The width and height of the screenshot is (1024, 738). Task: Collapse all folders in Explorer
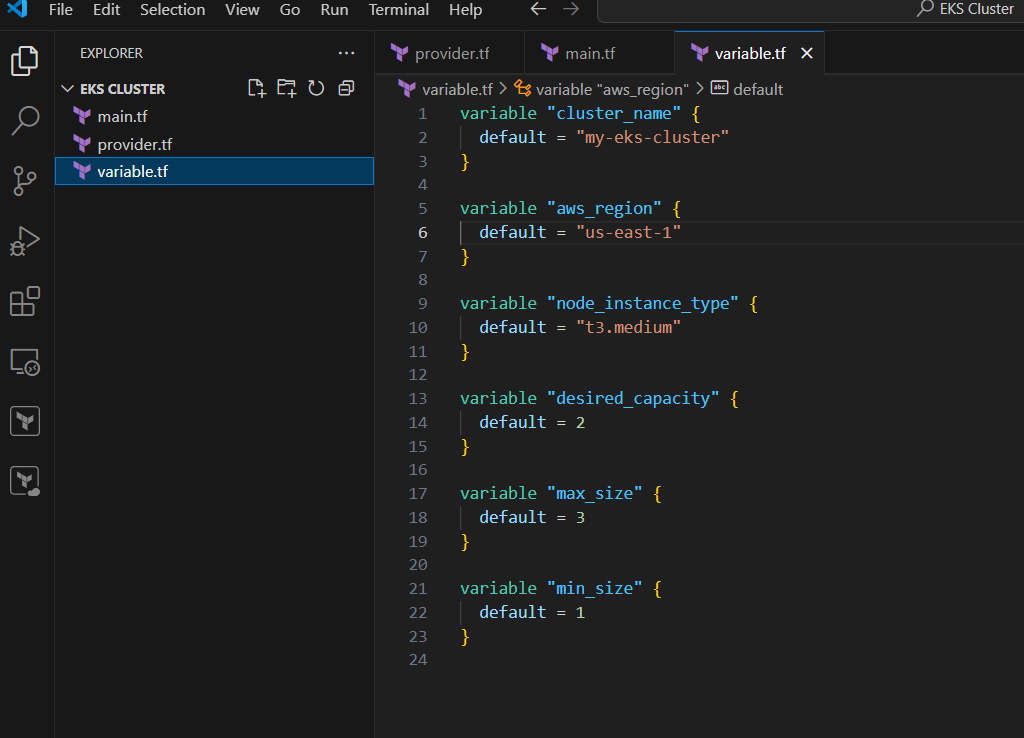click(x=346, y=88)
